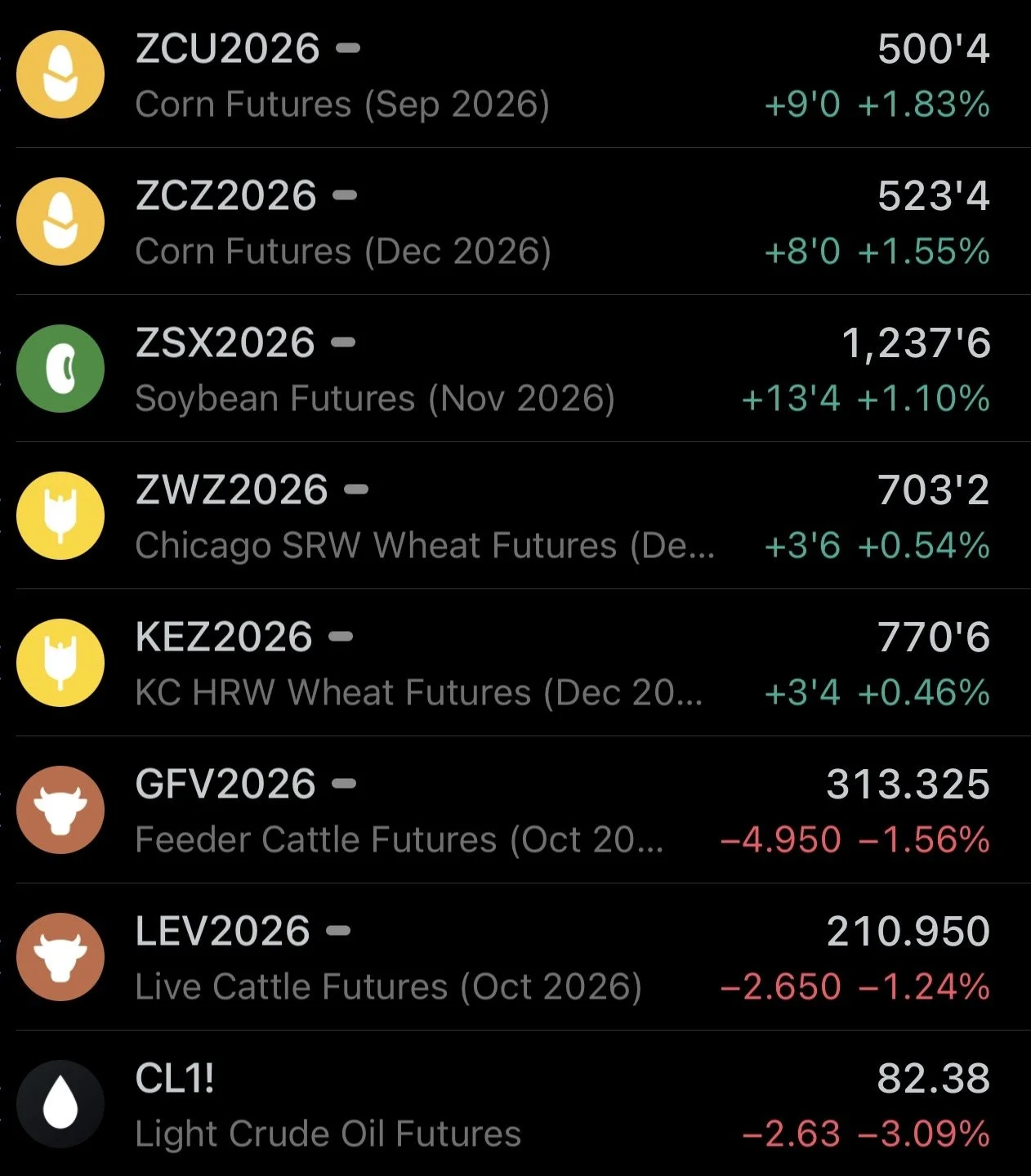1031x1176 pixels.
Task: Open Soybean Futures (Nov 2026) entry
Action: (523, 369)
